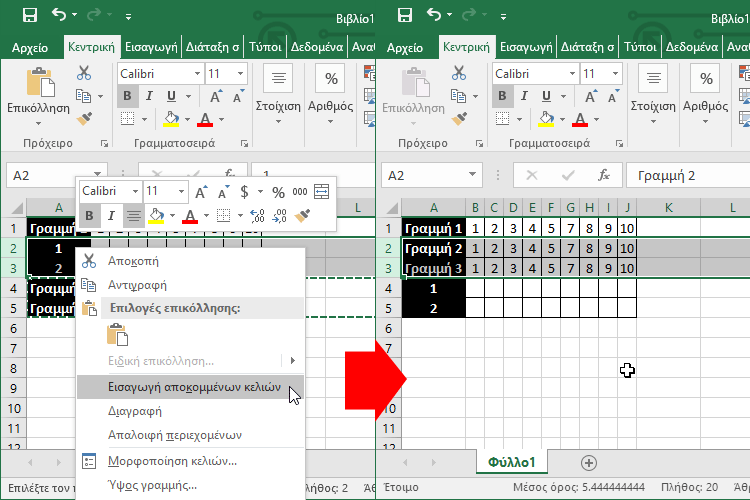The image size is (750, 500).
Task: Undo icon in left Excel window
Action: (x=59, y=15)
